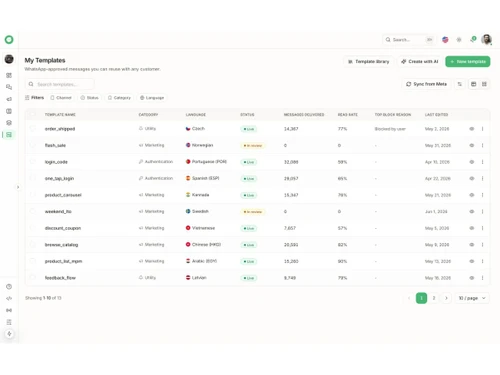The width and height of the screenshot is (500, 375).
Task: Open the Channel filter dropdown
Action: (x=61, y=98)
